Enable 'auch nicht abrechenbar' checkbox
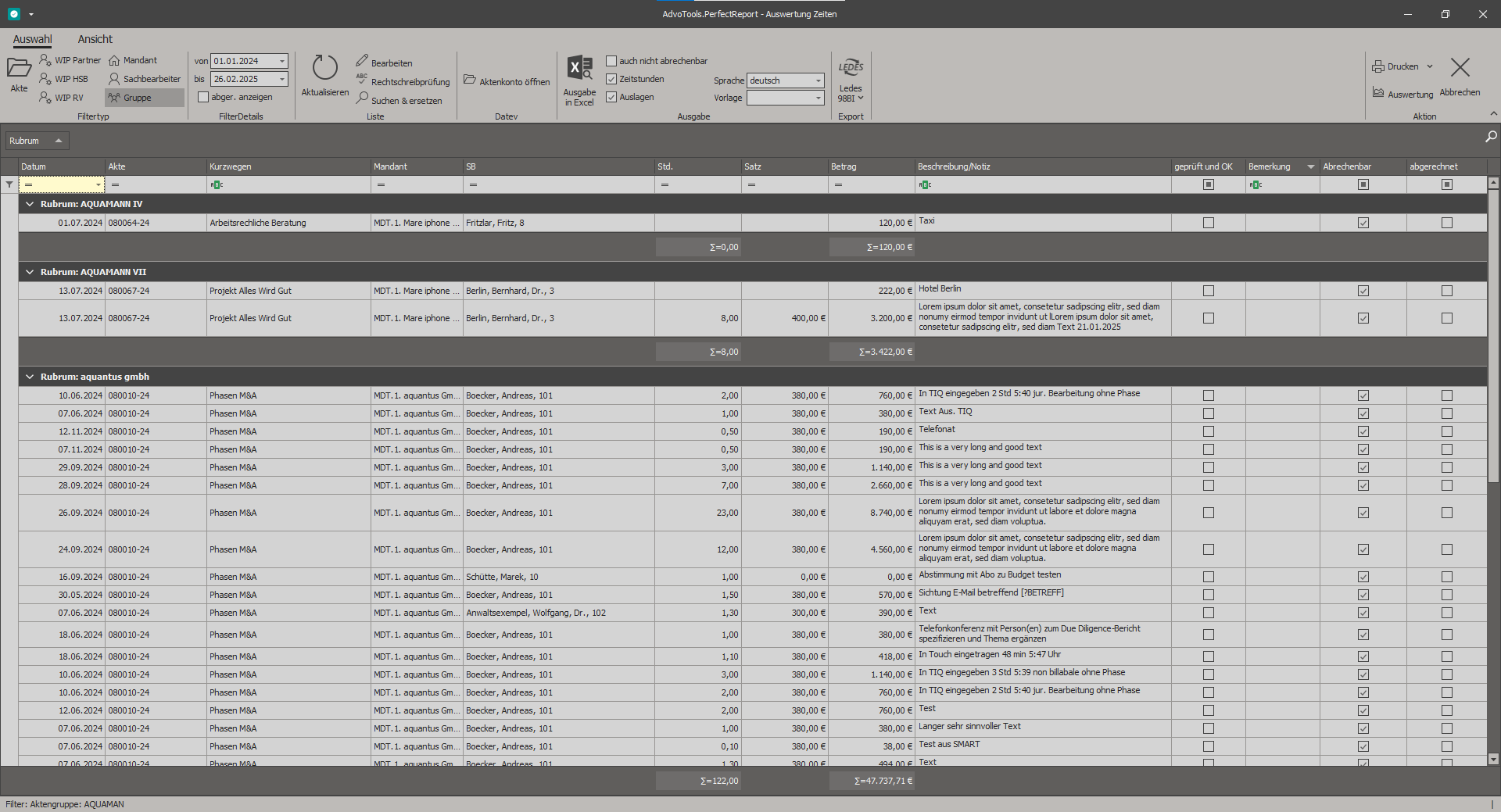1501x812 pixels. (611, 61)
